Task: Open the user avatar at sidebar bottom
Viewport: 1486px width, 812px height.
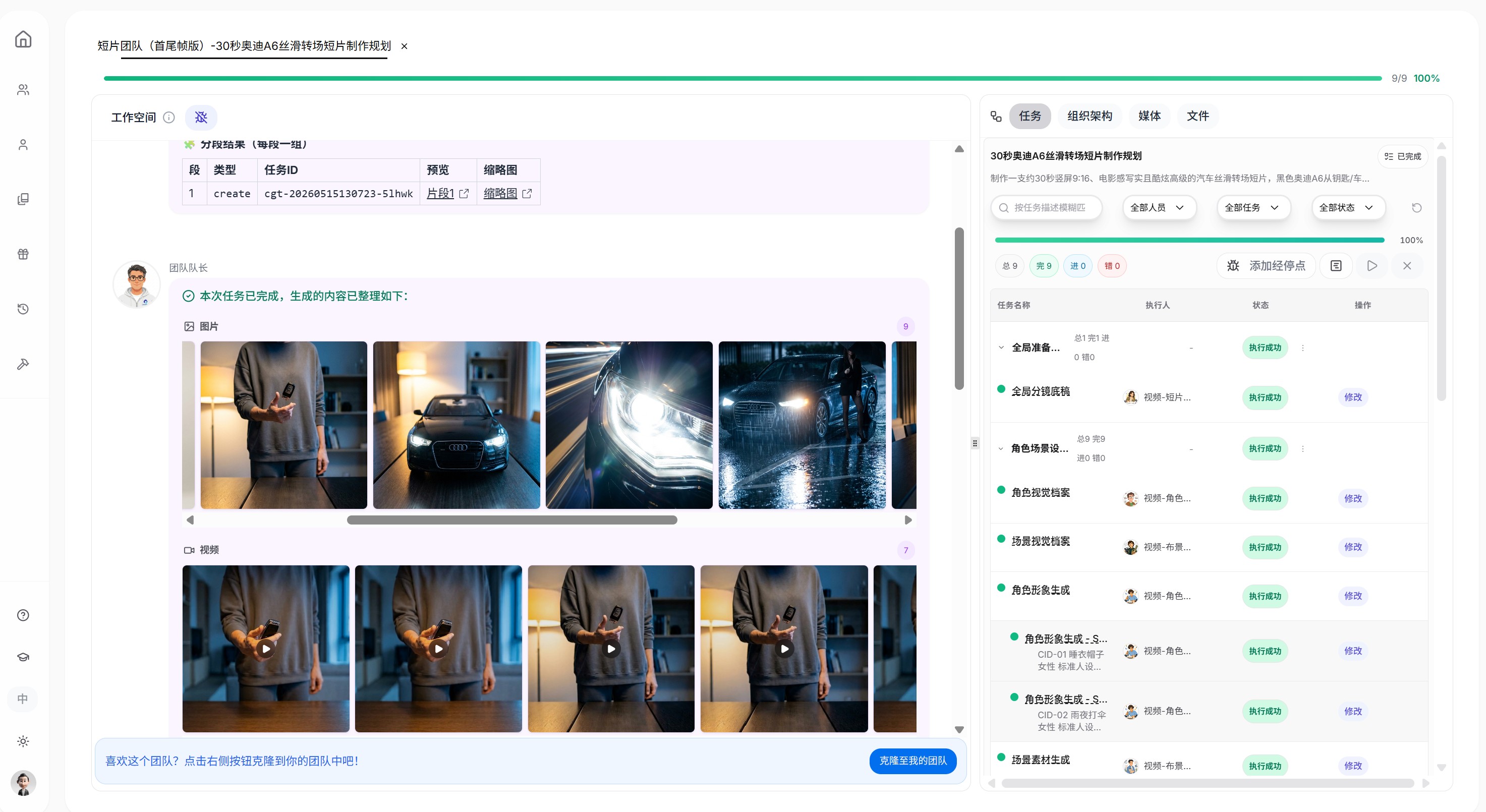Action: pyautogui.click(x=23, y=783)
